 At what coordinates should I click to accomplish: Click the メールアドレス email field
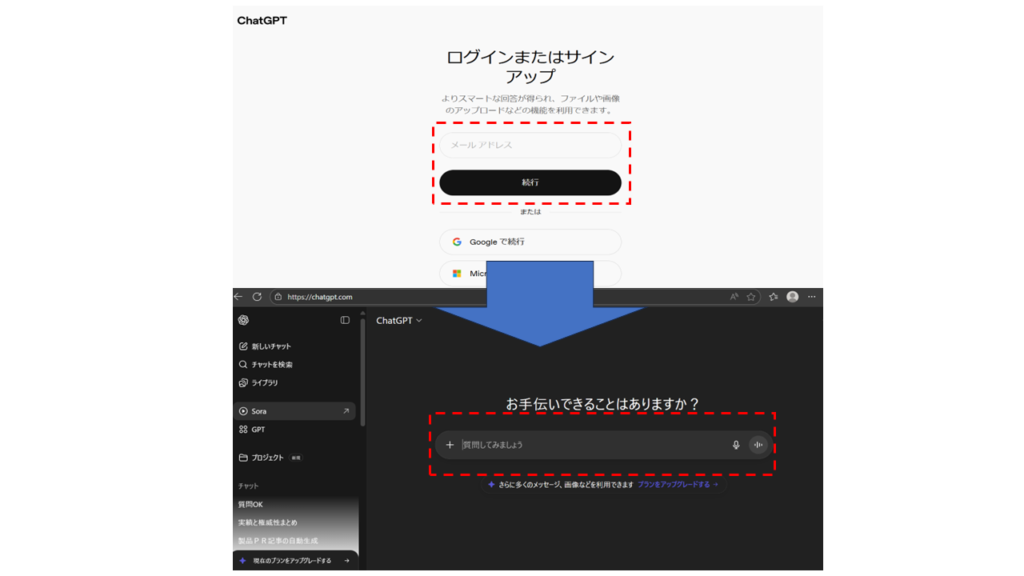tap(530, 145)
